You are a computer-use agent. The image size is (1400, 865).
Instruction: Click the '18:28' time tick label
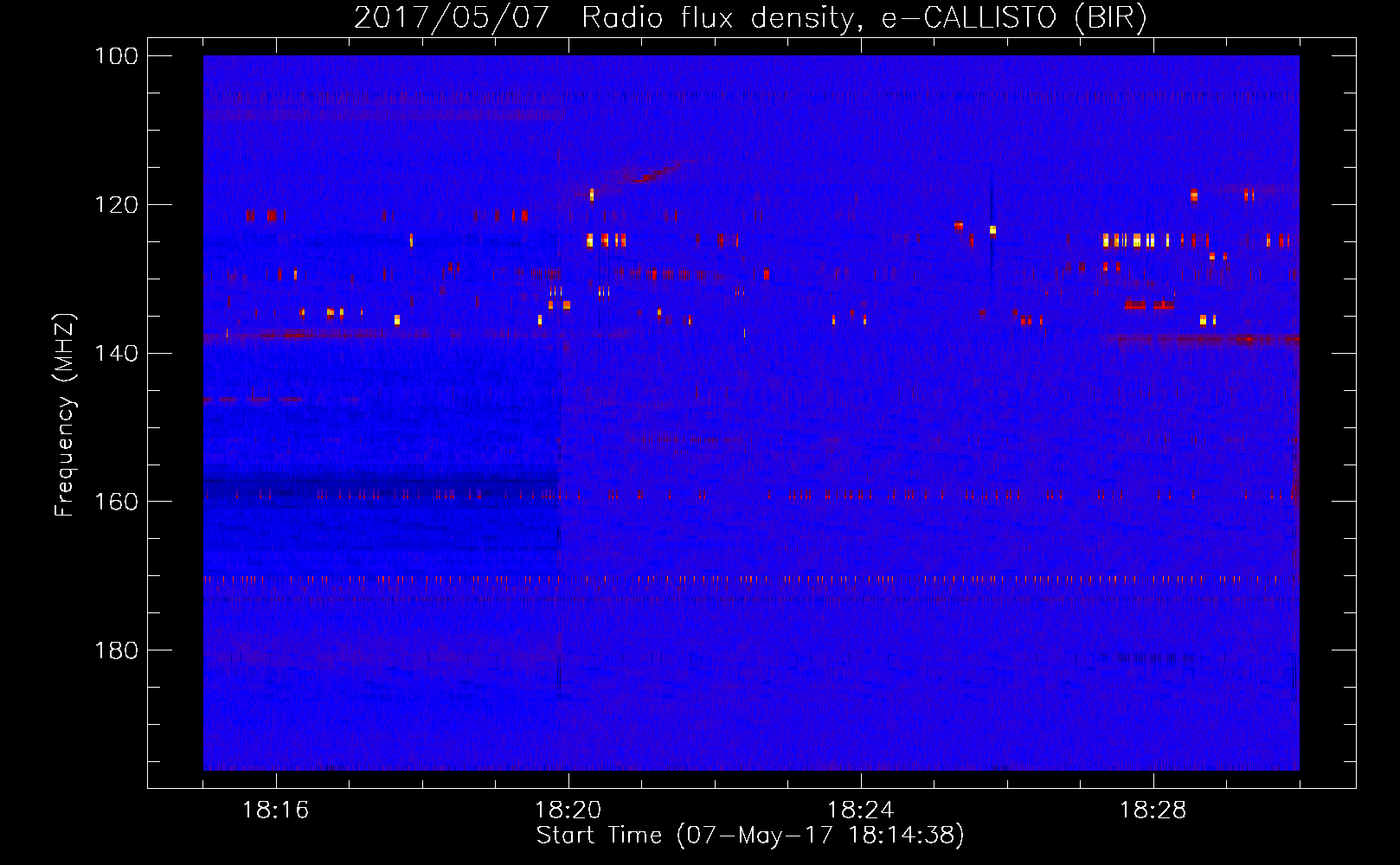tap(1153, 811)
